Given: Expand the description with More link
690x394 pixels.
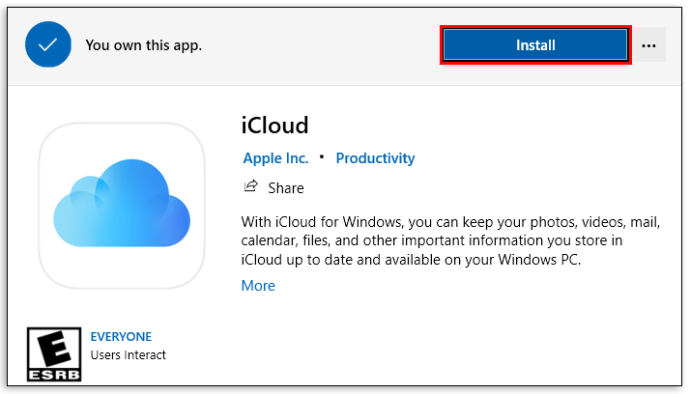Looking at the screenshot, I should point(258,286).
